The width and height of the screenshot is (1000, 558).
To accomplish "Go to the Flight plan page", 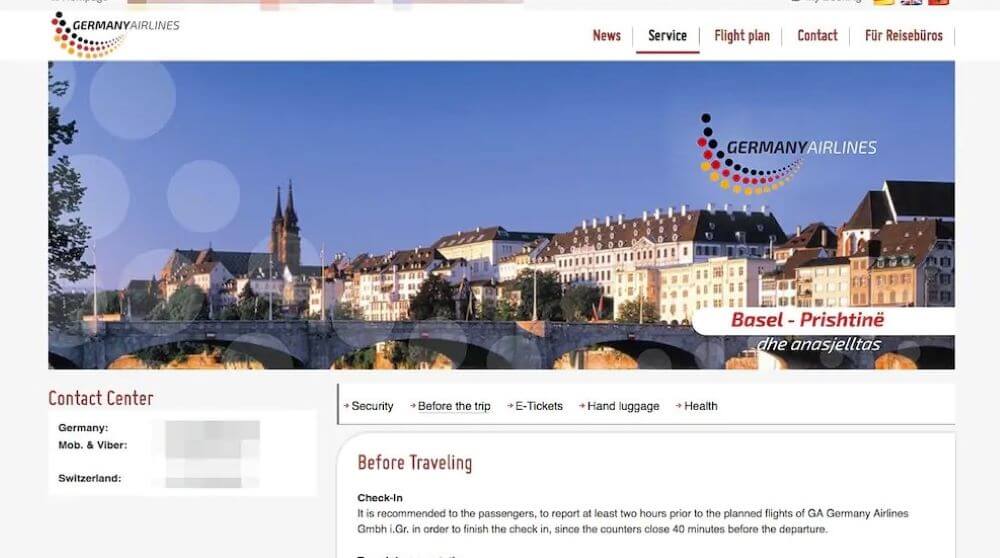I will pos(742,36).
